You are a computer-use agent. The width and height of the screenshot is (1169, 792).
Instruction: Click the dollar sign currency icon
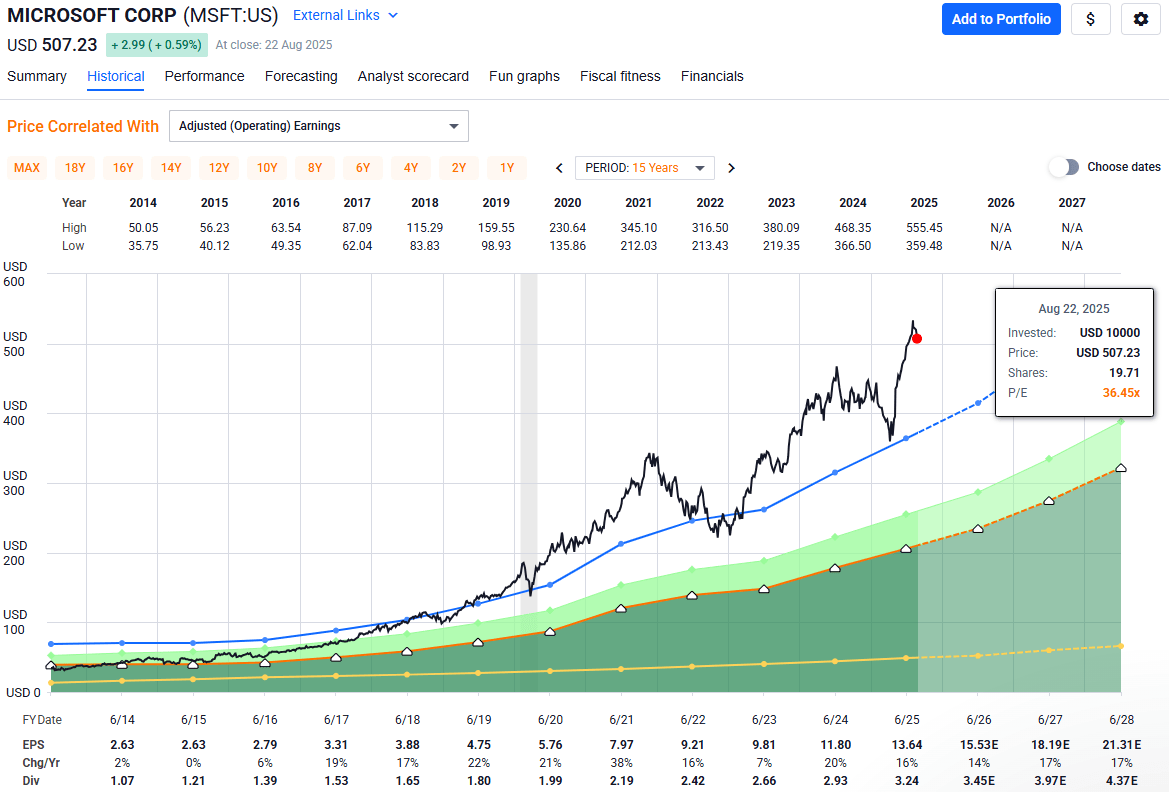coord(1090,19)
